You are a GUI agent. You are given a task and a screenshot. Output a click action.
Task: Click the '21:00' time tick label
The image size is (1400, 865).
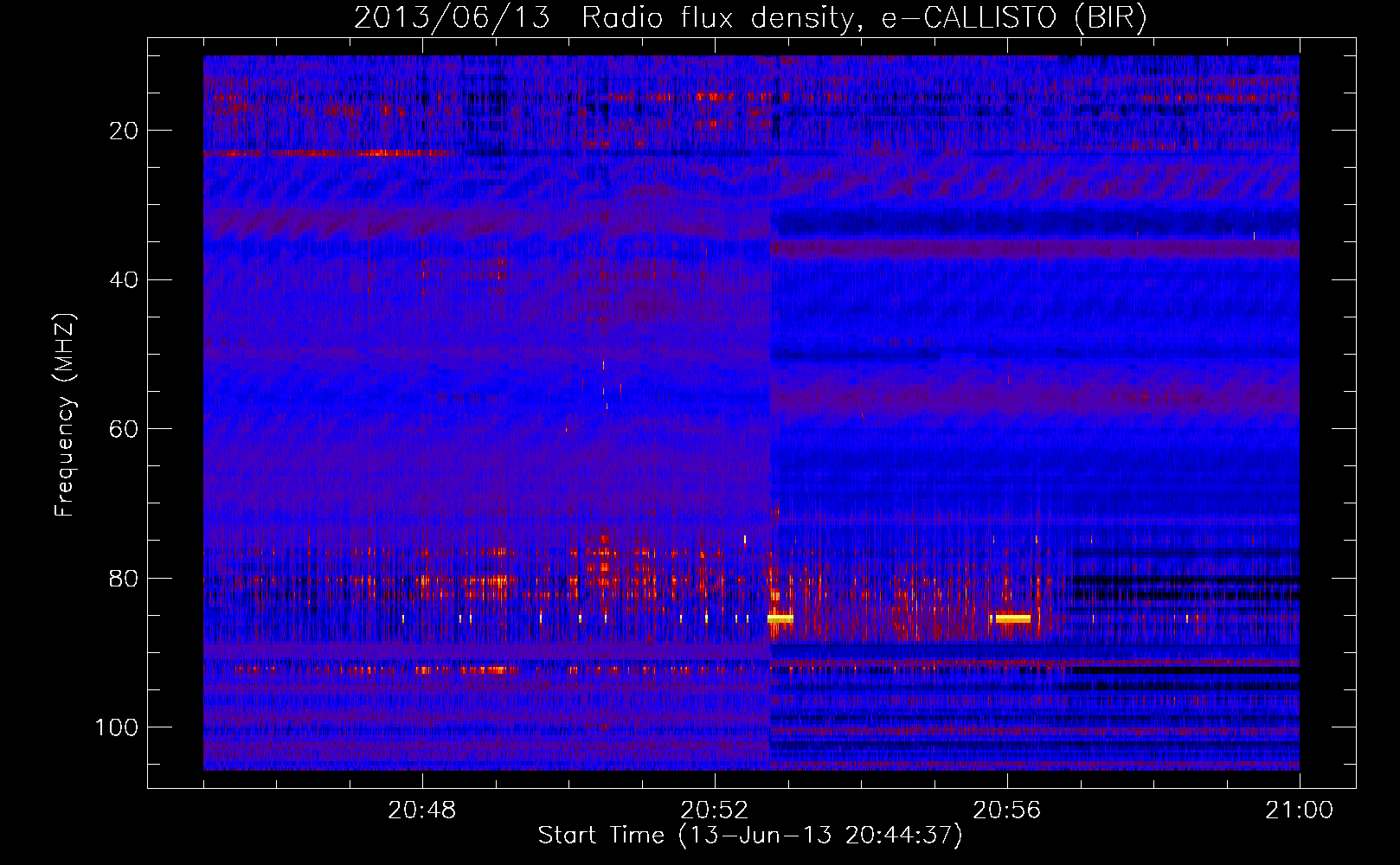click(x=1299, y=811)
